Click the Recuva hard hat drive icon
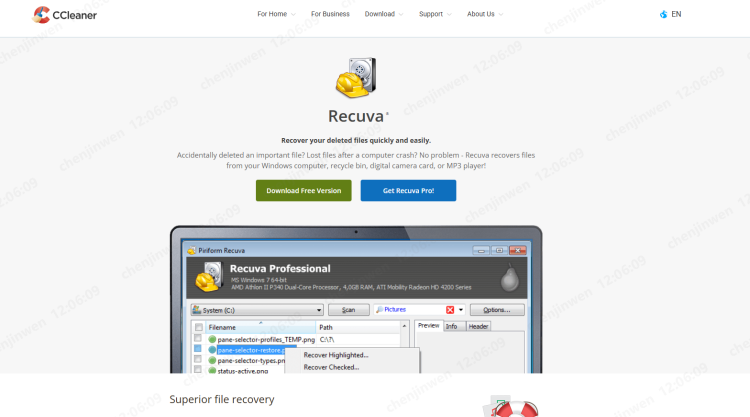This screenshot has width=750, height=417. click(x=356, y=77)
